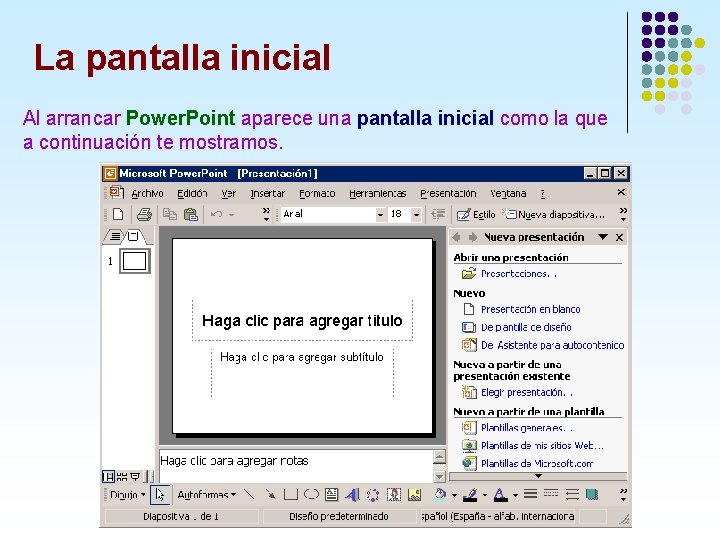This screenshot has height=540, width=720.
Task: Click De plantilla de diseño link
Action: (x=526, y=327)
